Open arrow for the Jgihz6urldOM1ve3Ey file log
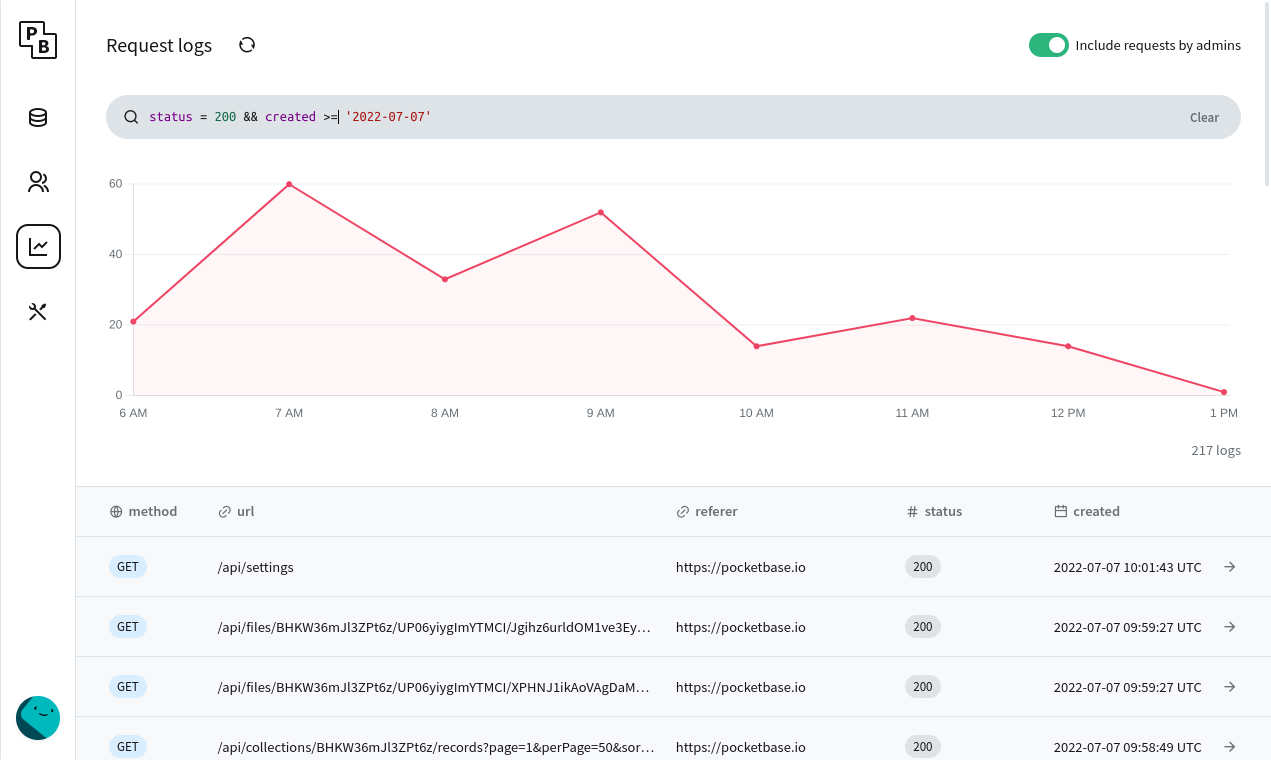The image size is (1271, 760). (1230, 627)
